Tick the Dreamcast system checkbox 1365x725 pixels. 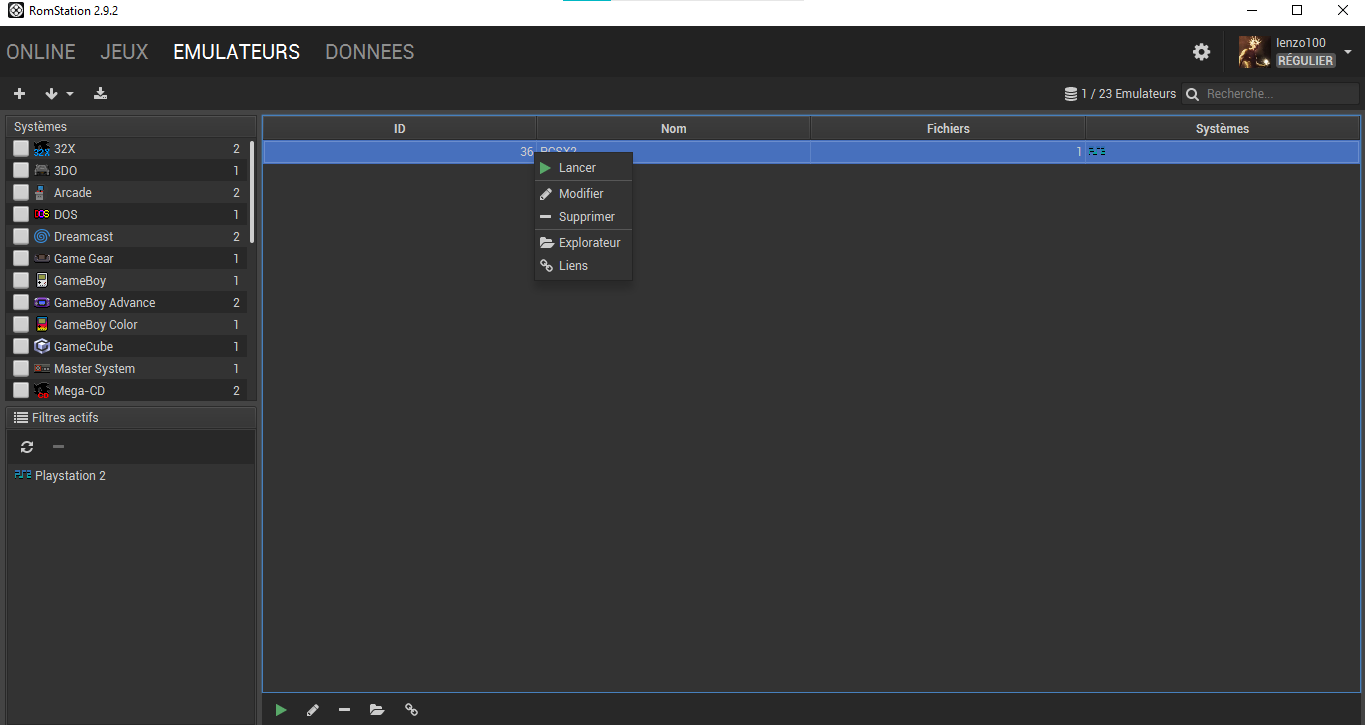(x=21, y=237)
